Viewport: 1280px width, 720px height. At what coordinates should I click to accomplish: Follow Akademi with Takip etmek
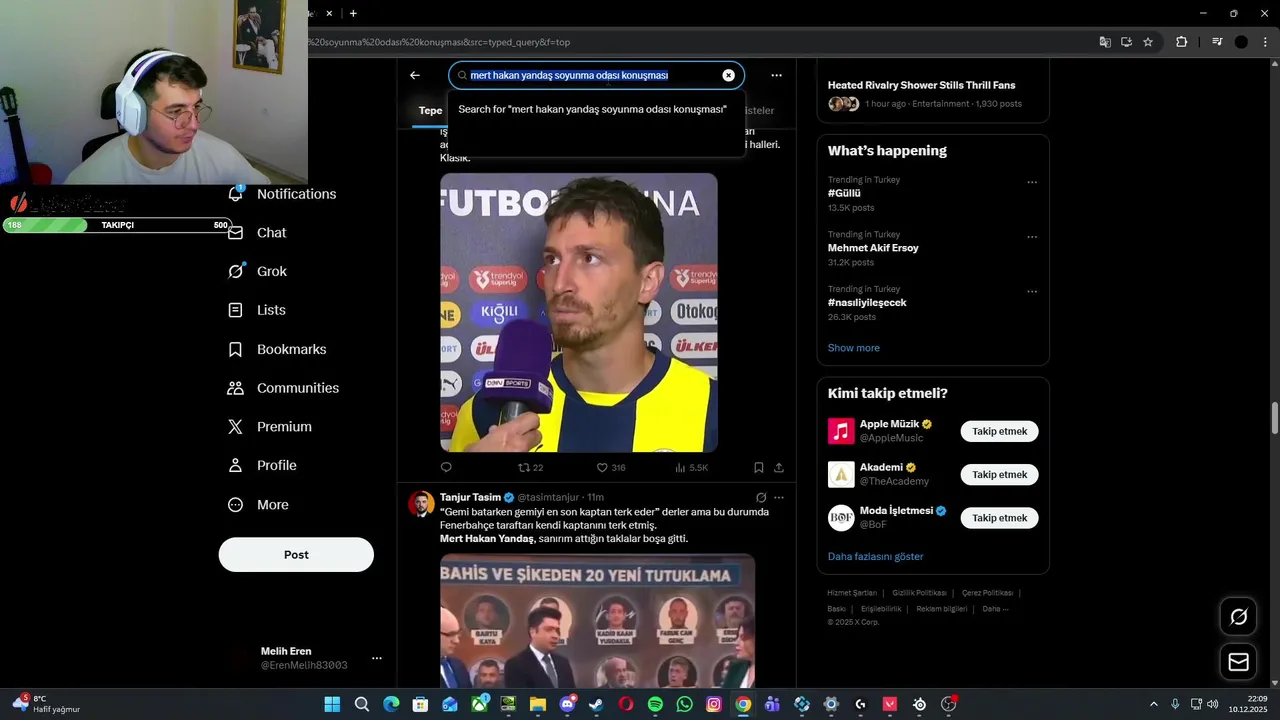(x=1000, y=474)
